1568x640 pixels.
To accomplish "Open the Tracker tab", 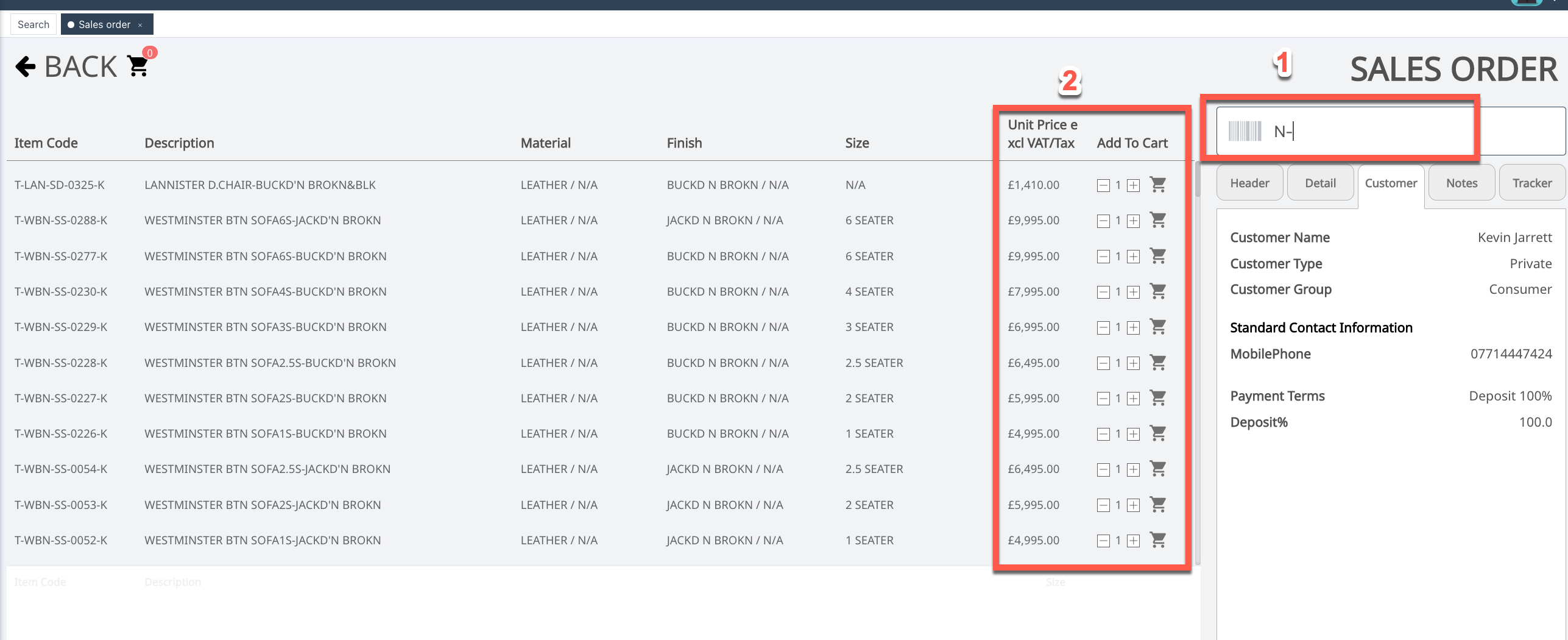I will click(1531, 183).
